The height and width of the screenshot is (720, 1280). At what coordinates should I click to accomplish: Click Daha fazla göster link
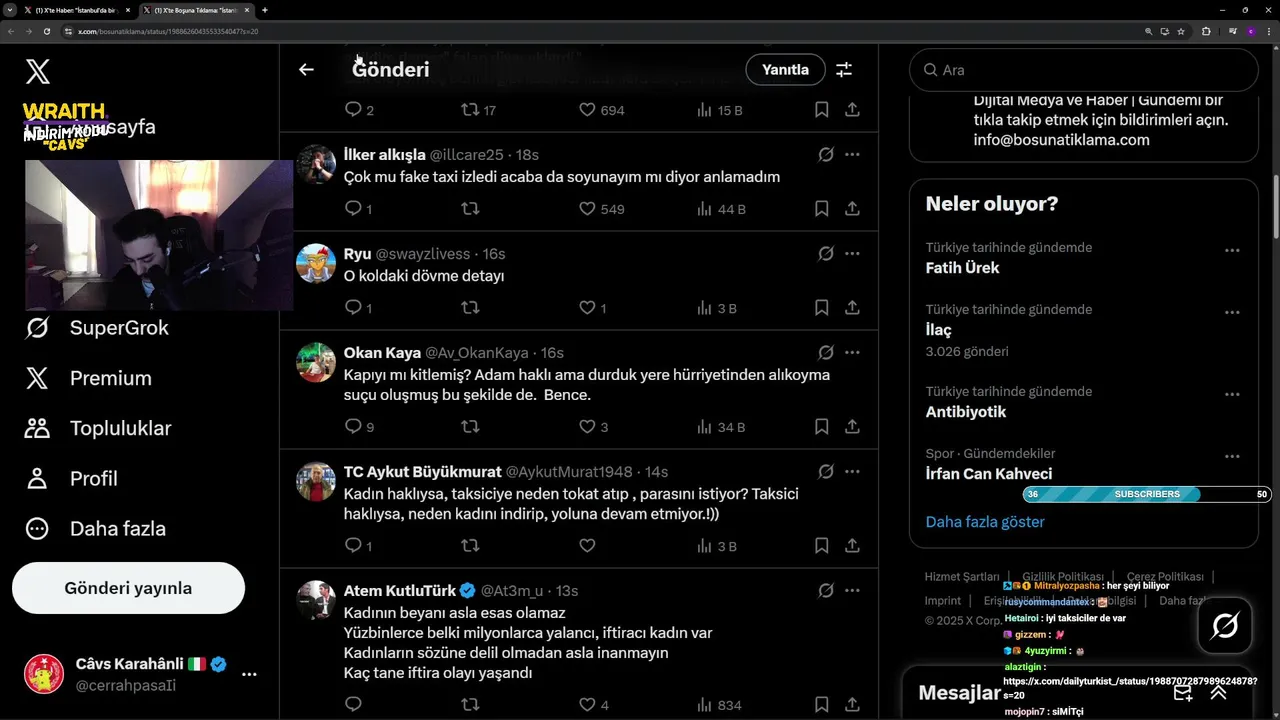pyautogui.click(x=985, y=522)
